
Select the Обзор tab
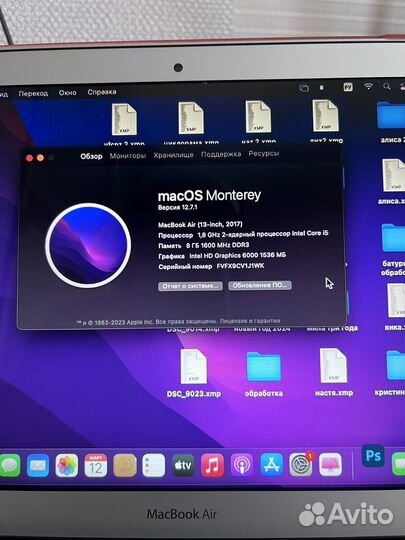tap(91, 156)
